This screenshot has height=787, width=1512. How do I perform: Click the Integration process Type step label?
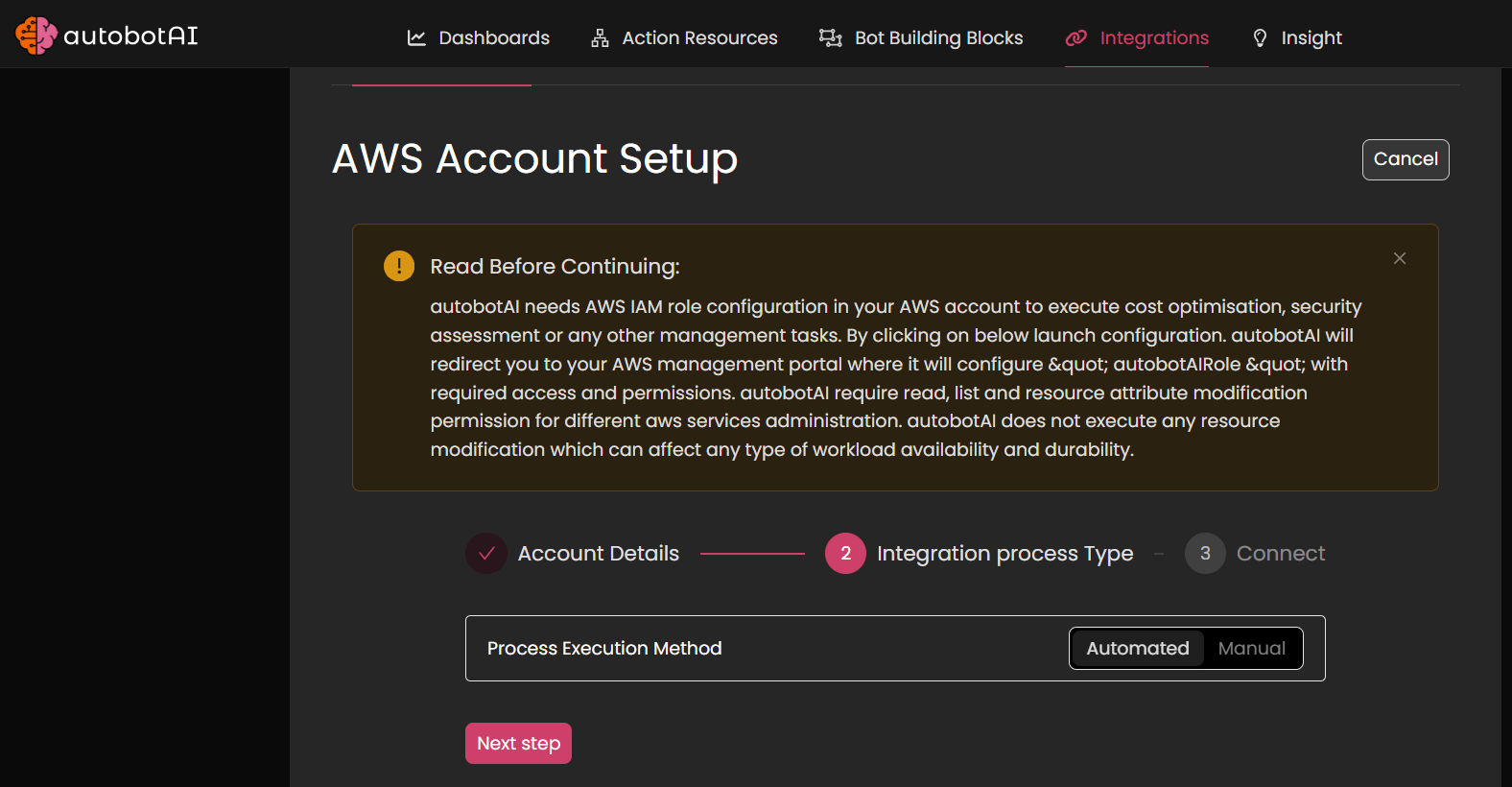click(x=1005, y=554)
